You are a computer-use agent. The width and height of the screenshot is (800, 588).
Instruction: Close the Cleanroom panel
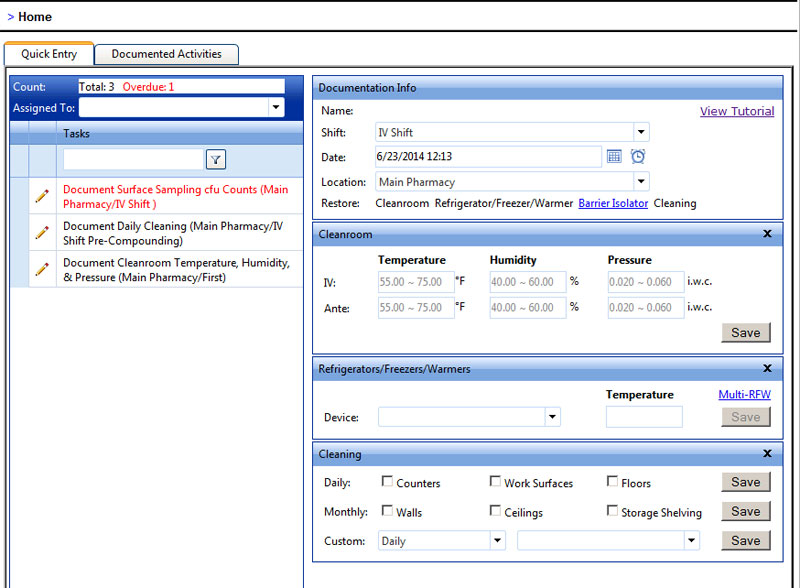point(767,234)
